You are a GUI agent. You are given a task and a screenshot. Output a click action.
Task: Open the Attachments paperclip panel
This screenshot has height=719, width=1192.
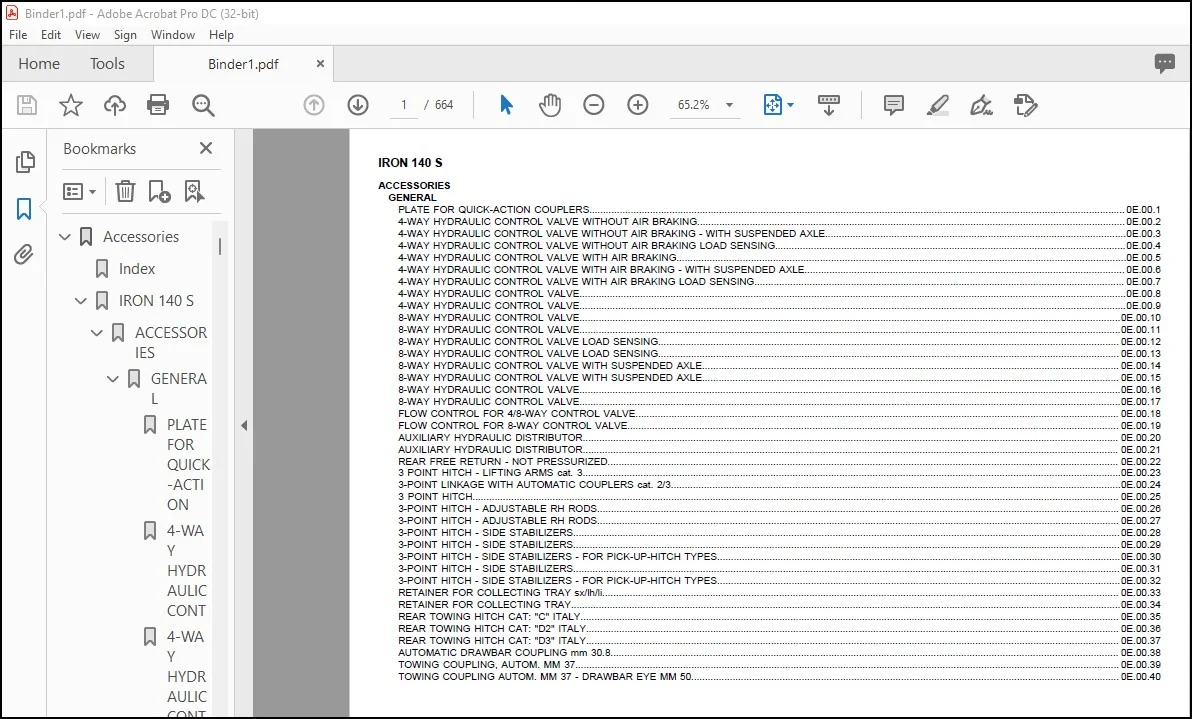click(24, 254)
